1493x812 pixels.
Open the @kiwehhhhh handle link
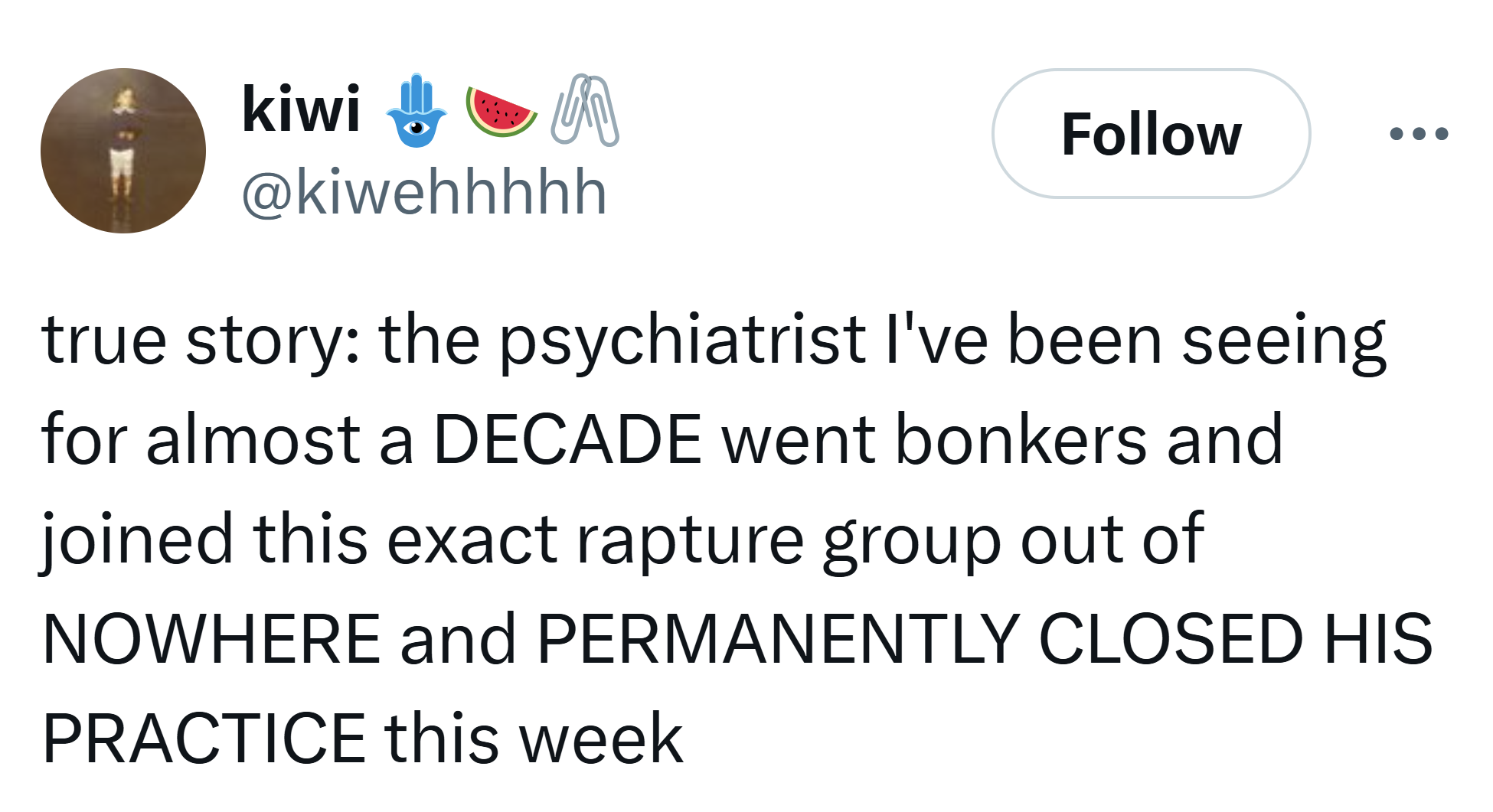(x=424, y=192)
